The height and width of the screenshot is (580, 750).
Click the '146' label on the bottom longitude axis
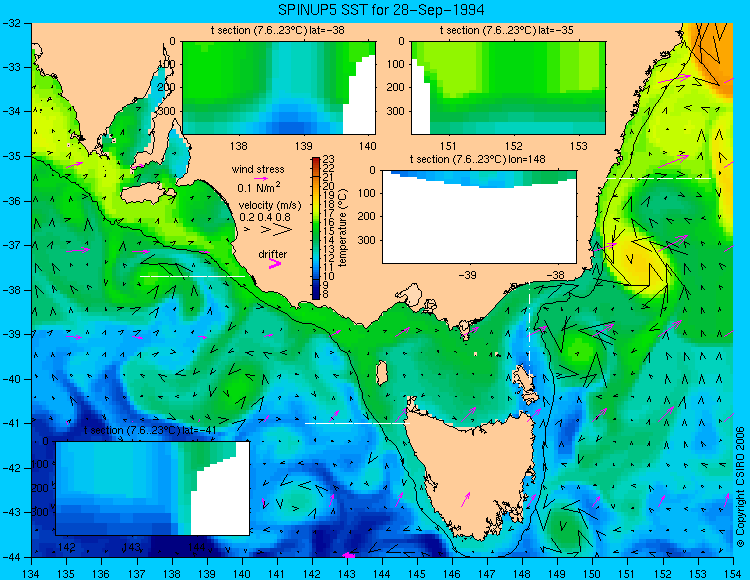coord(452,574)
